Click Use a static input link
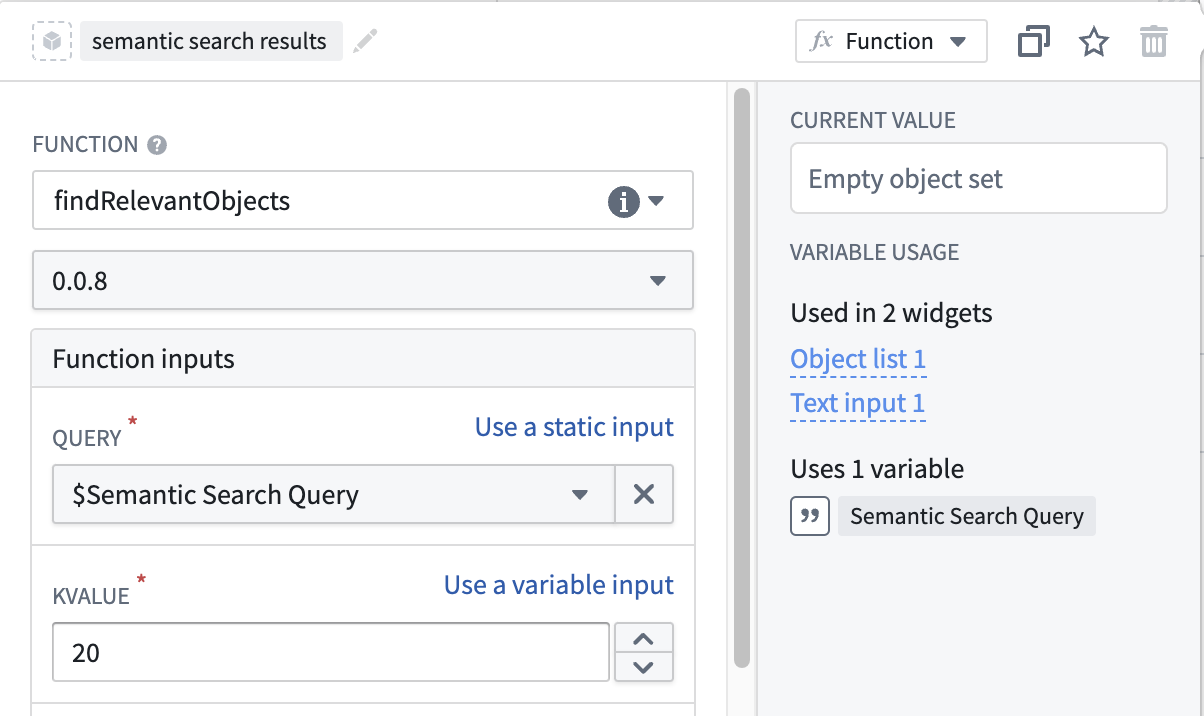 (x=574, y=427)
